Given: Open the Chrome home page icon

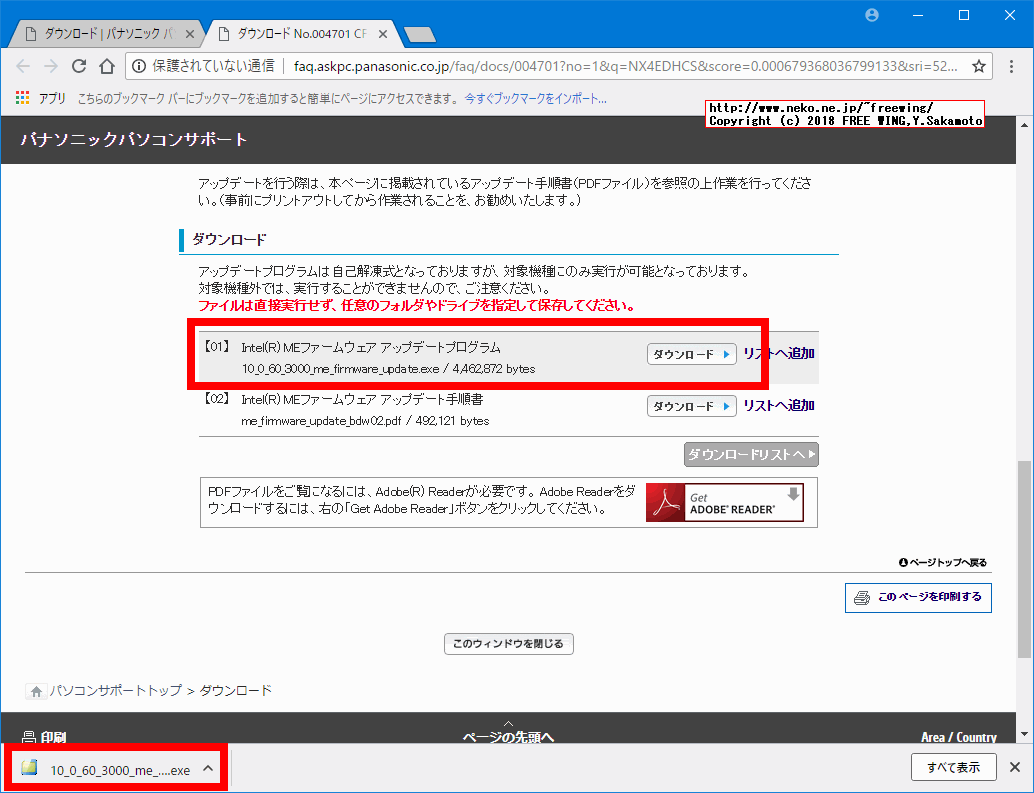Looking at the screenshot, I should [x=107, y=66].
